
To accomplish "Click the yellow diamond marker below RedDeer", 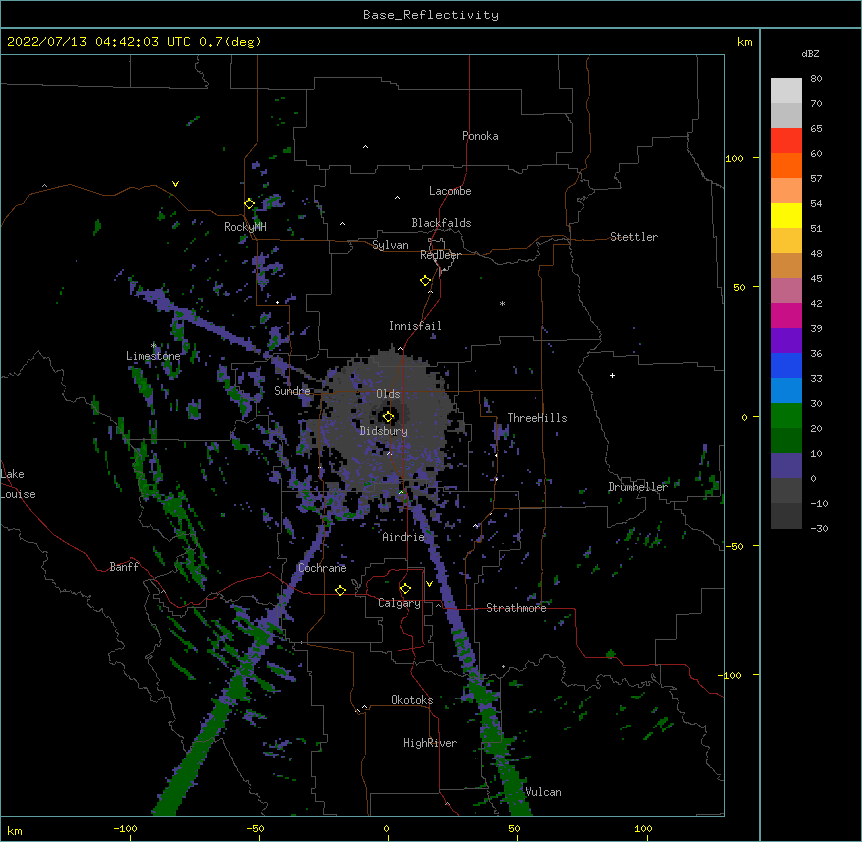I will pos(426,281).
